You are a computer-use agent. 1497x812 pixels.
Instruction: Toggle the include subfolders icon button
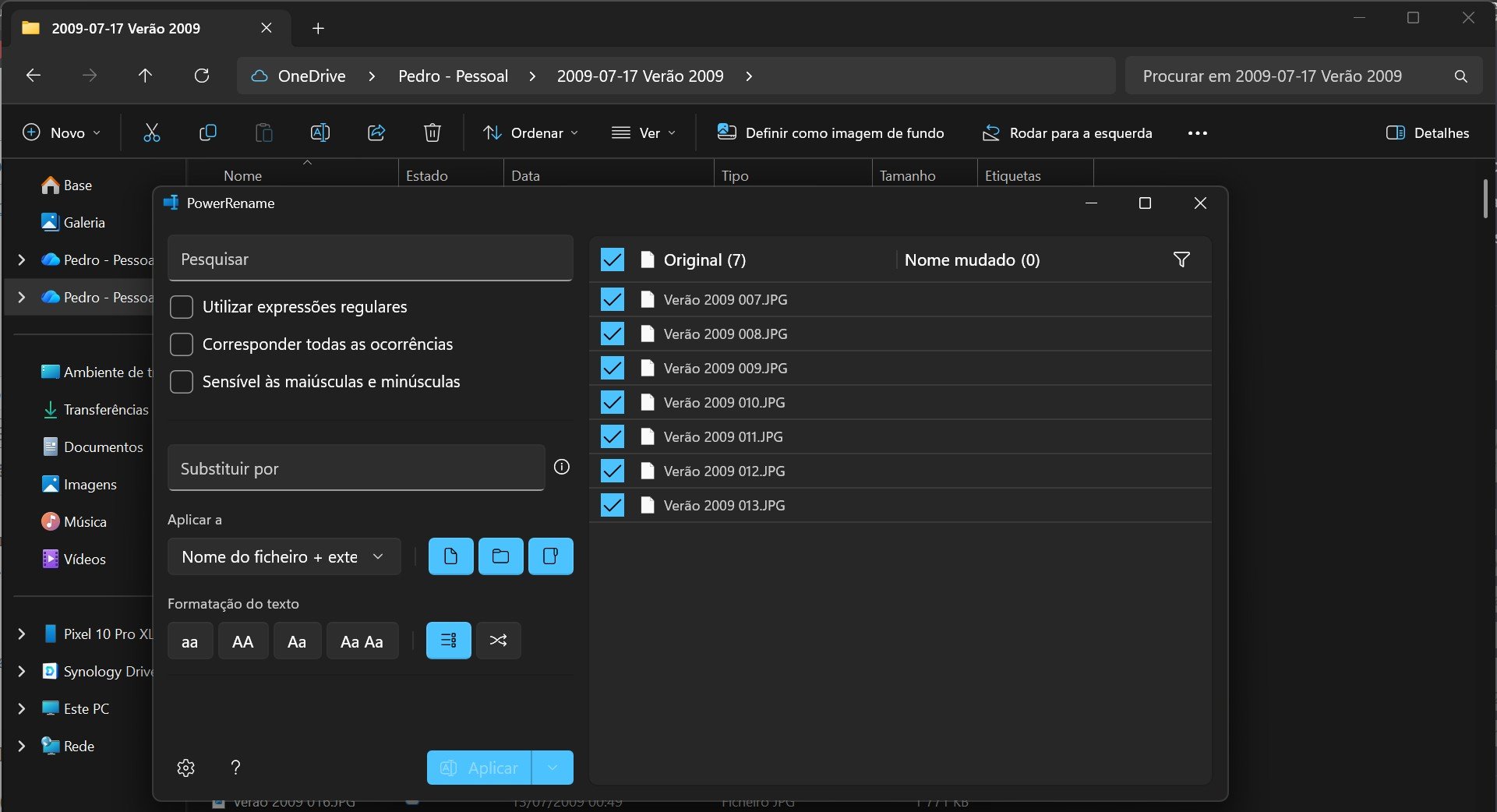[550, 556]
